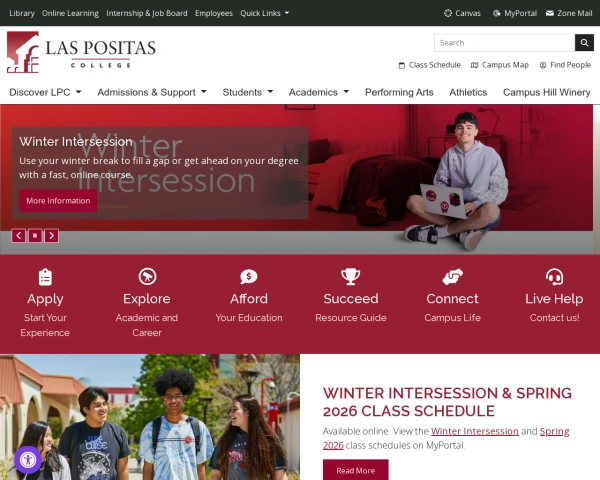
Task: Click the search magnifier button
Action: point(584,42)
